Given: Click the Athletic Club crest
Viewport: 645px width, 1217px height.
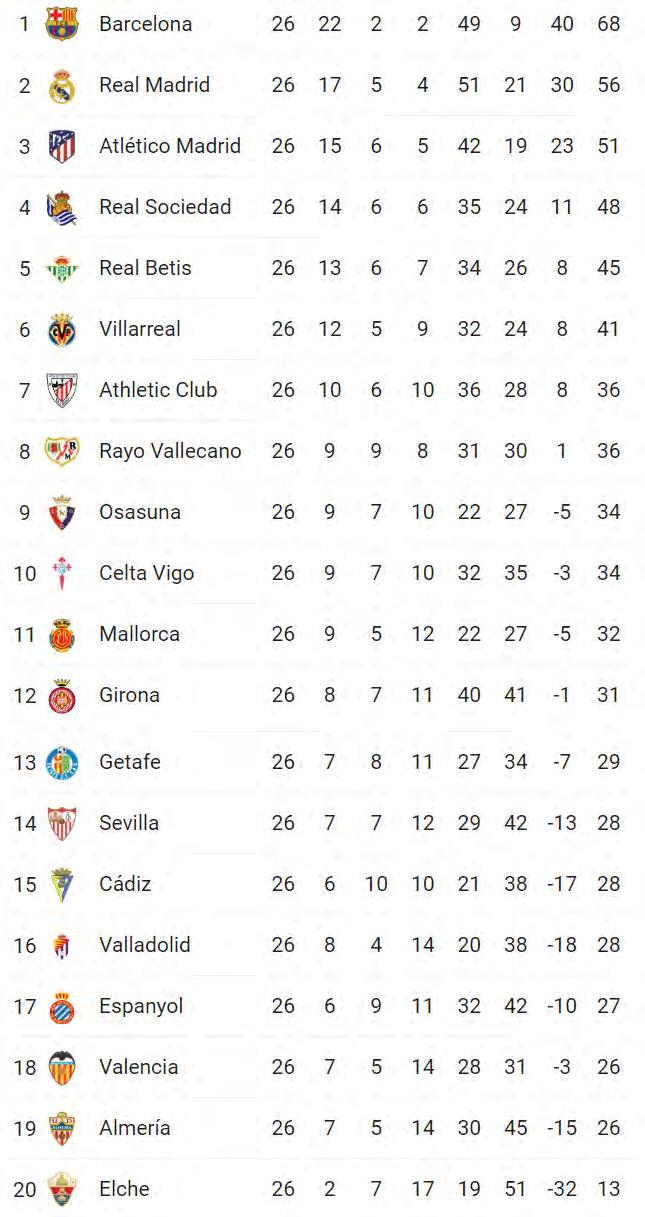Looking at the screenshot, I should (62, 390).
